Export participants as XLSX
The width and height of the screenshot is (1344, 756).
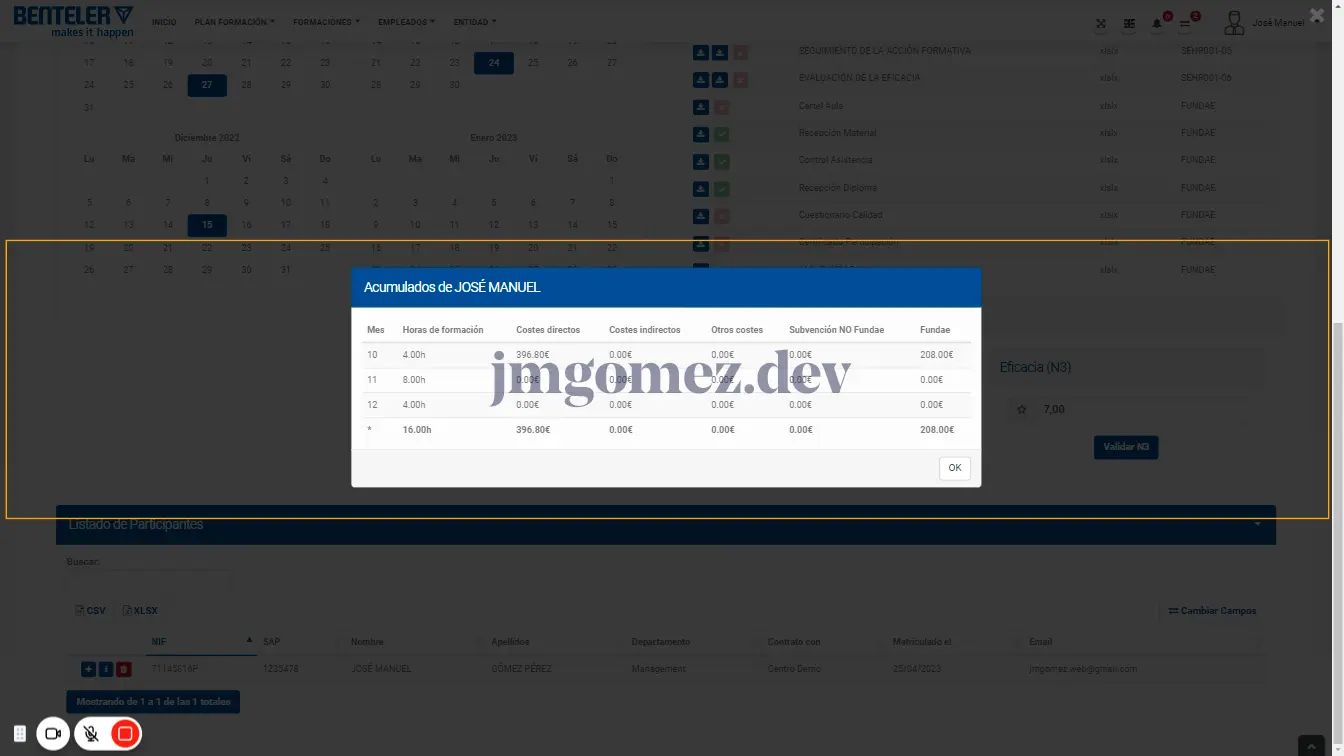[x=140, y=610]
